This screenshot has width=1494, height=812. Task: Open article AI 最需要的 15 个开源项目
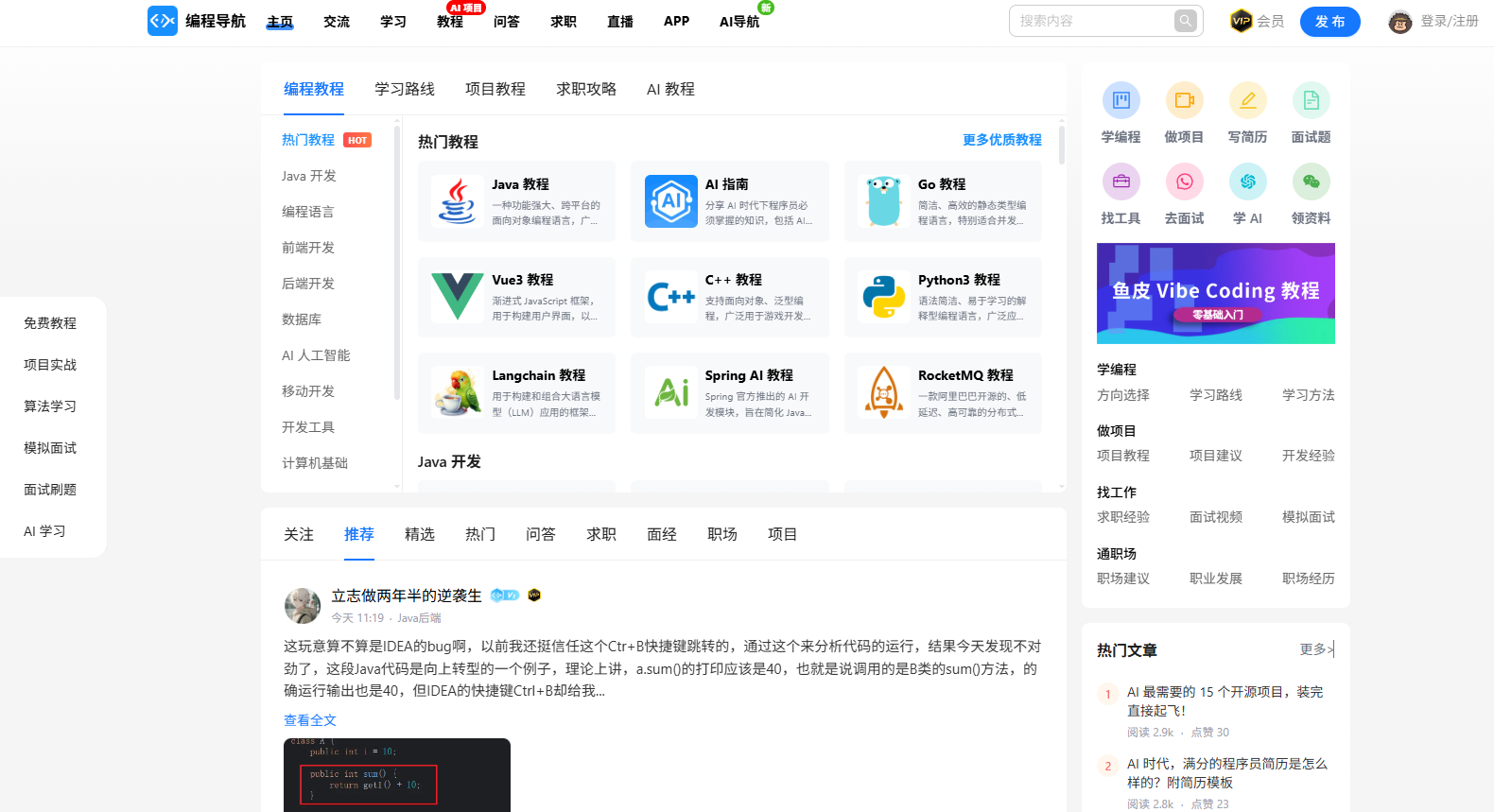point(1225,701)
